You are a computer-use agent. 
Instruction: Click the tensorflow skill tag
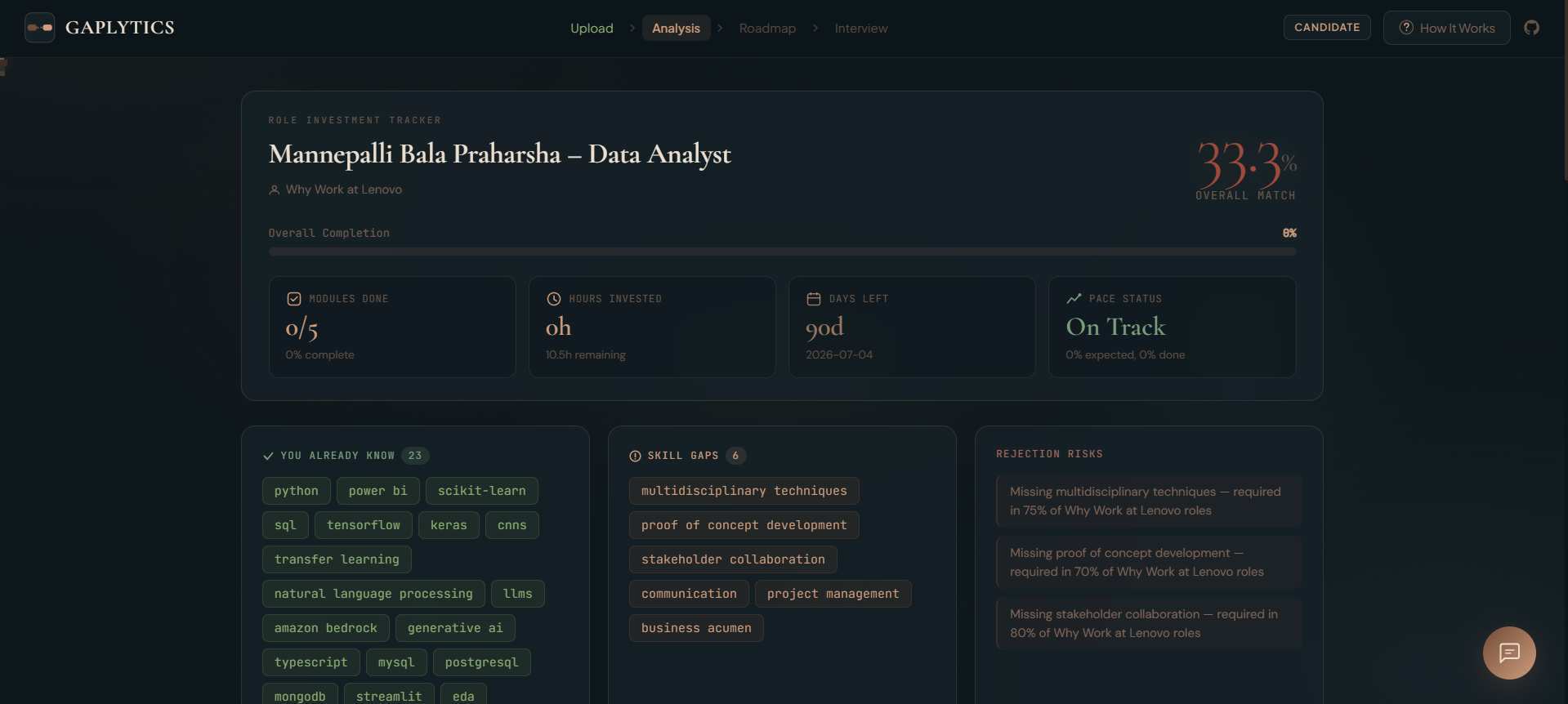(364, 525)
